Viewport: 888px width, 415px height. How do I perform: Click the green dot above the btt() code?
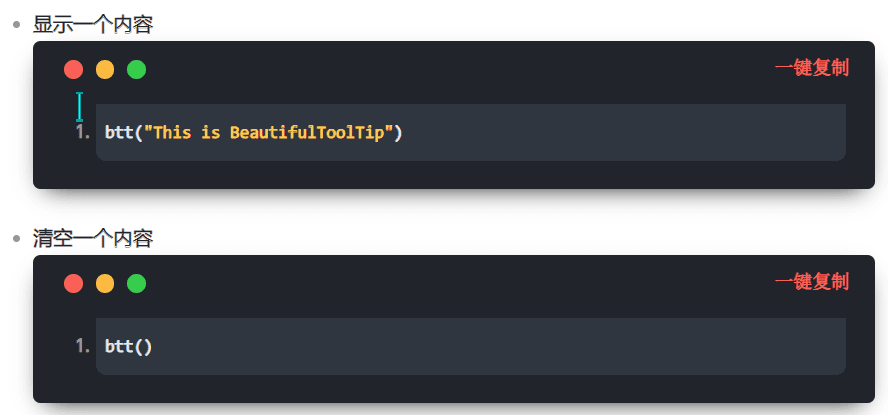[137, 284]
